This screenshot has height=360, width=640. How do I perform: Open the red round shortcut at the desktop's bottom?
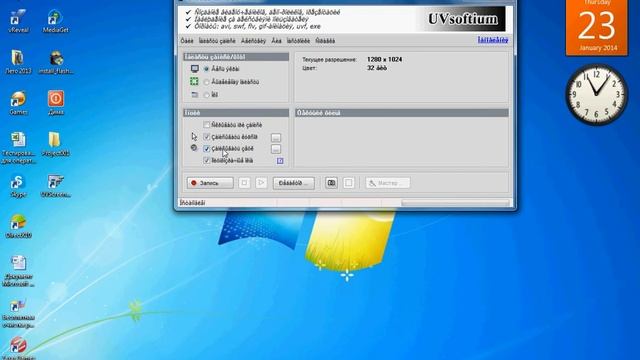(x=18, y=348)
